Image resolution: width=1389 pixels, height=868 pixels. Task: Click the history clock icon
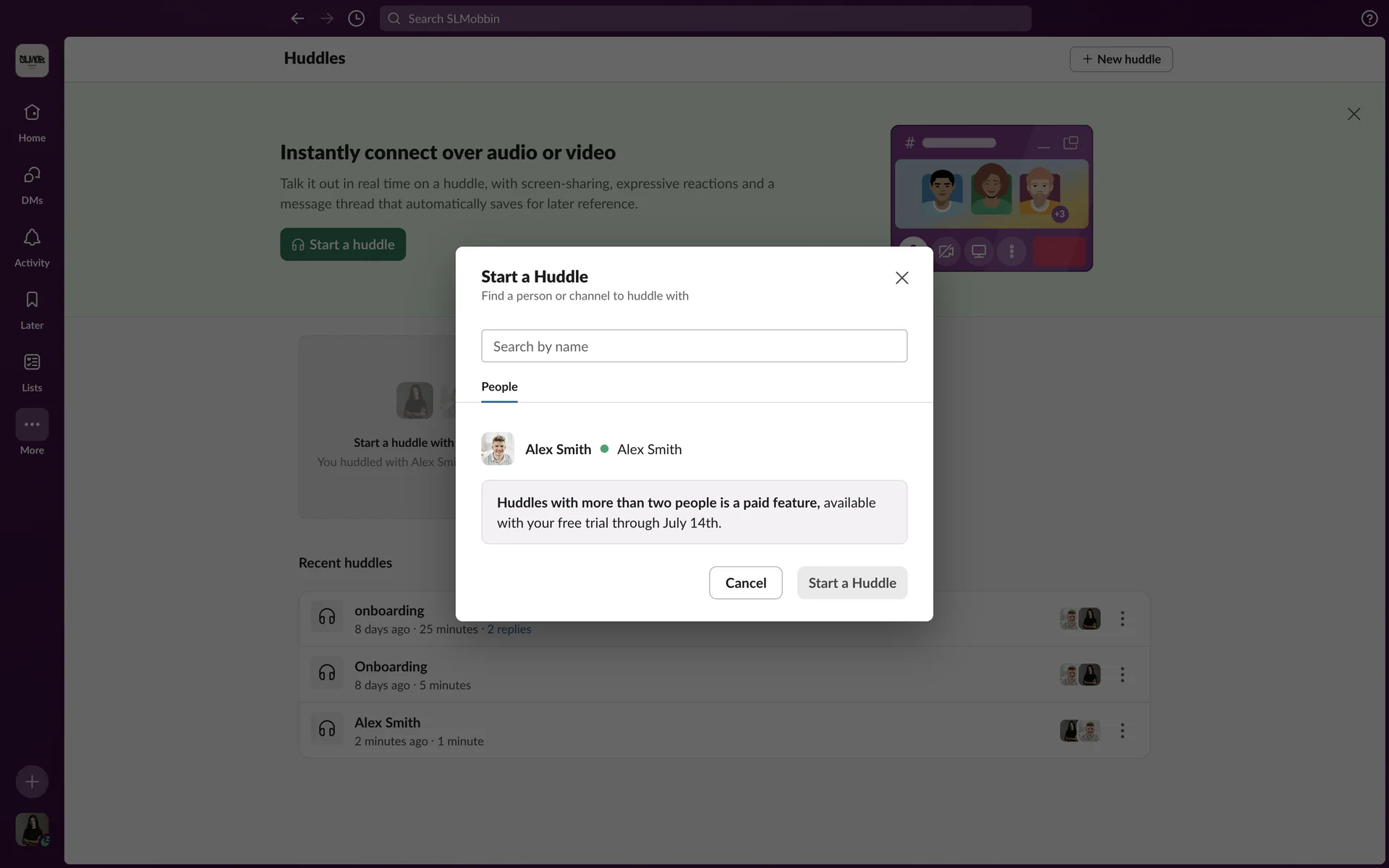pyautogui.click(x=356, y=19)
